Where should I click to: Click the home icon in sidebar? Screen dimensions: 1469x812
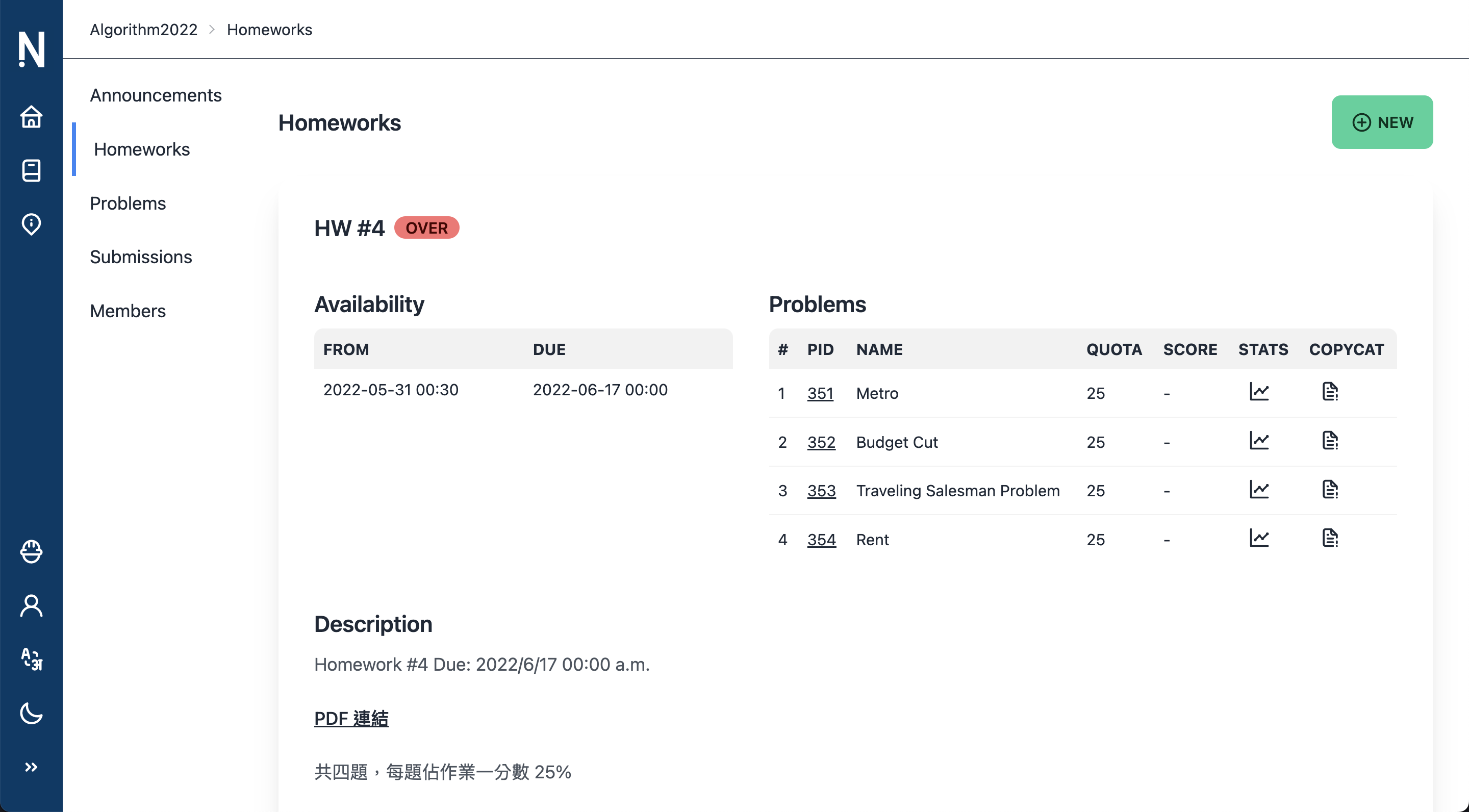(x=31, y=117)
